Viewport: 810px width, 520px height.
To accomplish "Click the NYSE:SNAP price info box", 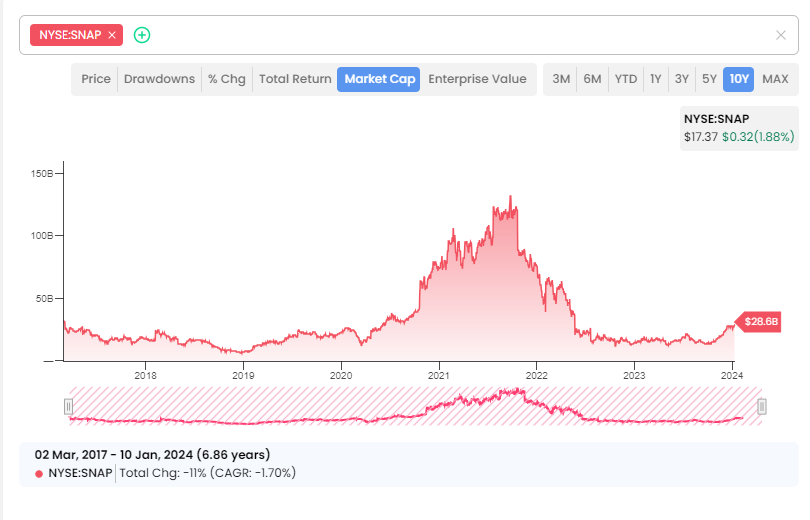I will (x=739, y=128).
